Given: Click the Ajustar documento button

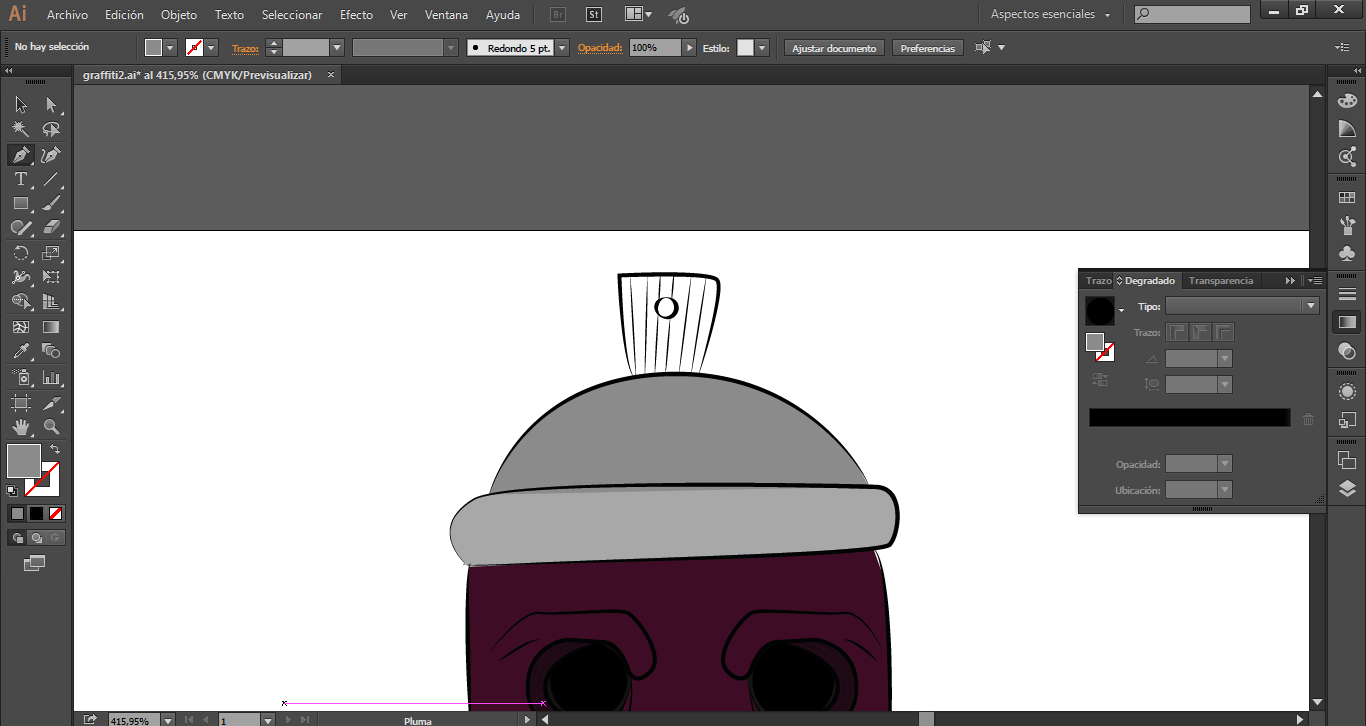Looking at the screenshot, I should coord(834,48).
